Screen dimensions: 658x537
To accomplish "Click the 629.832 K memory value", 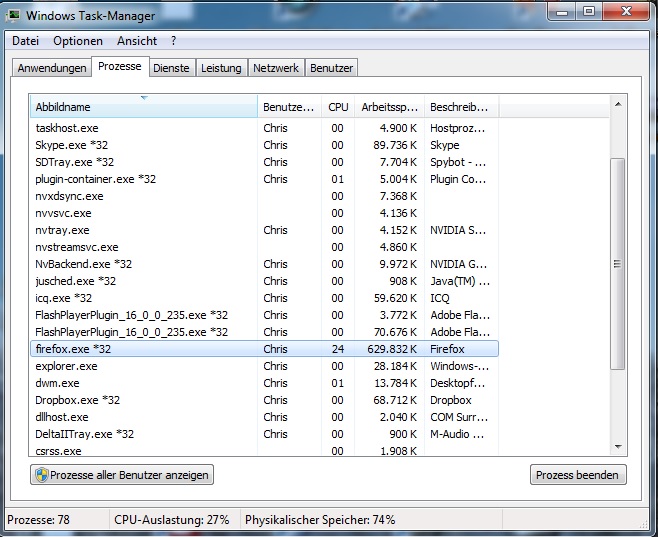I will pos(392,349).
